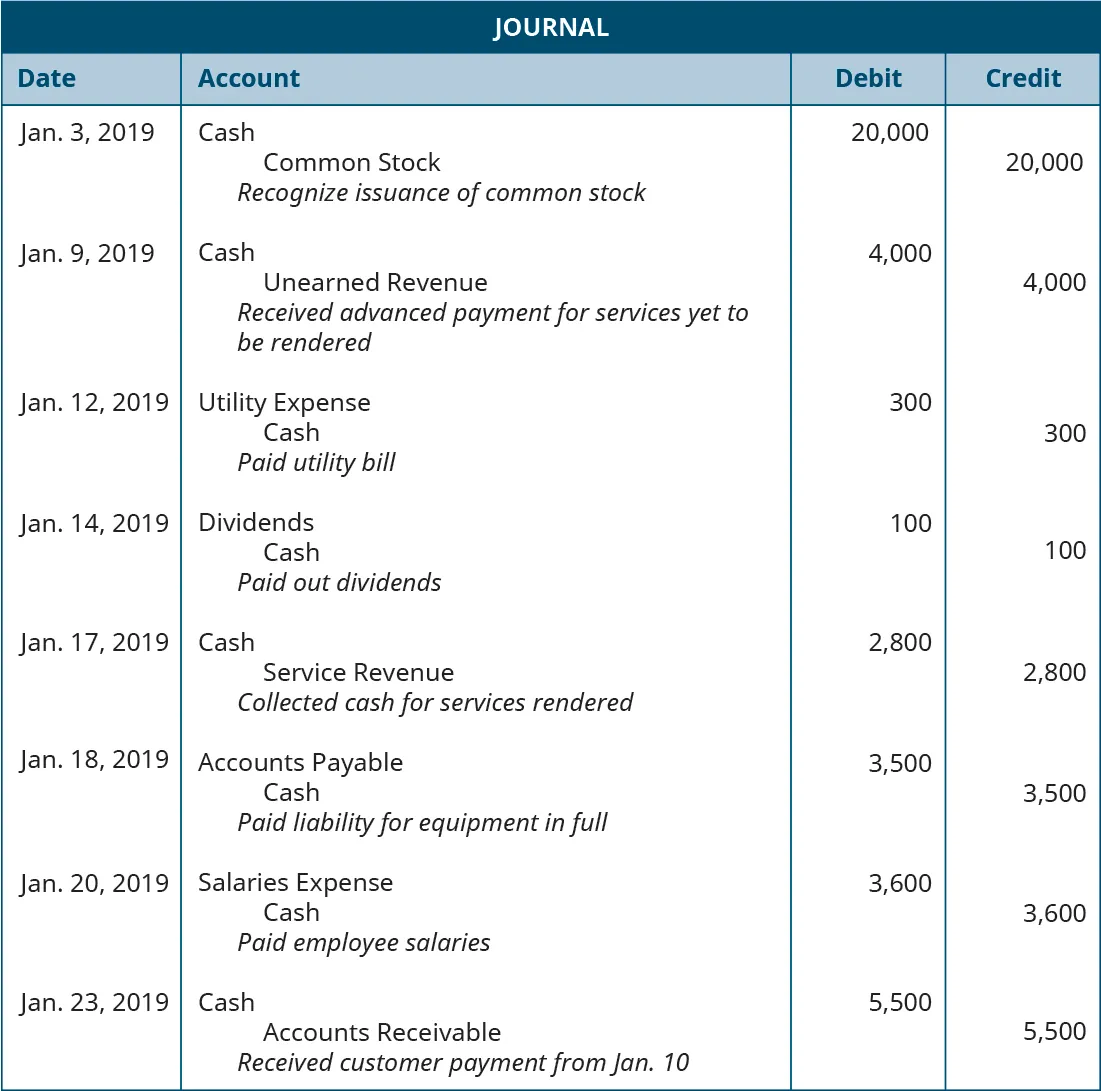Viewport: 1101px width, 1091px height.
Task: Select the Salaries Expense account entry
Action: [x=295, y=883]
